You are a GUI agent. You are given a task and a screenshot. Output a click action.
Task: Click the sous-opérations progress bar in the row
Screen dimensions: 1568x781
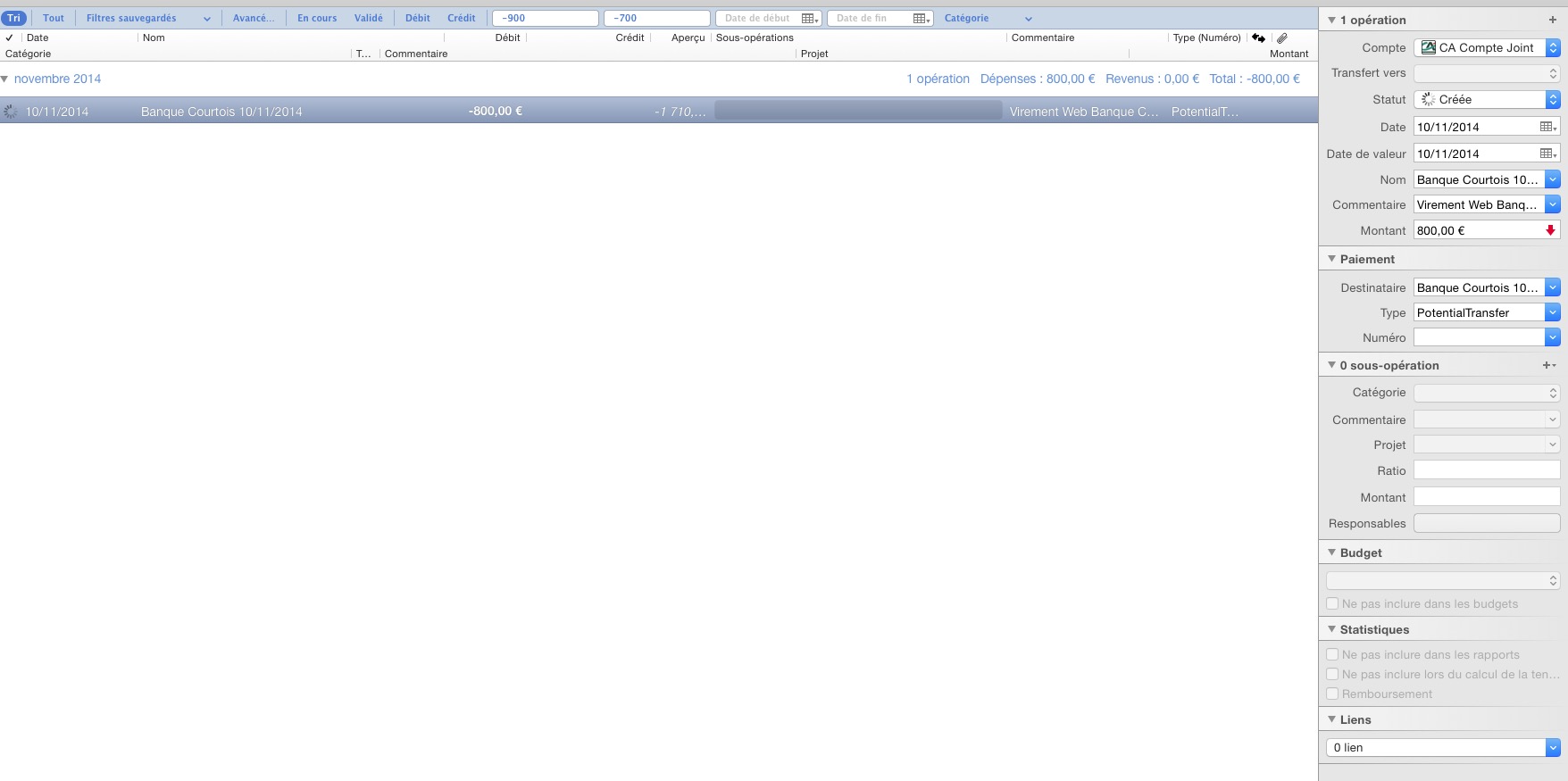858,111
